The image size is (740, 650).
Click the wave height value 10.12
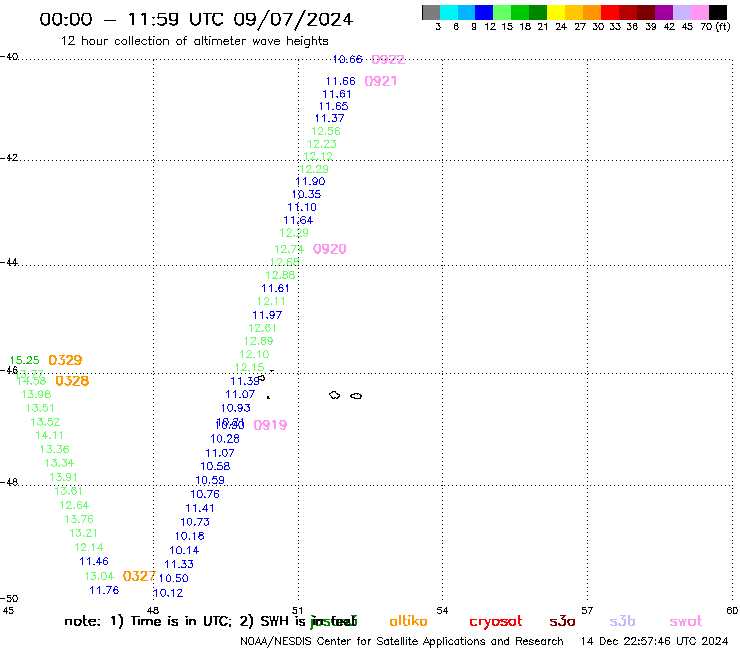click(168, 593)
